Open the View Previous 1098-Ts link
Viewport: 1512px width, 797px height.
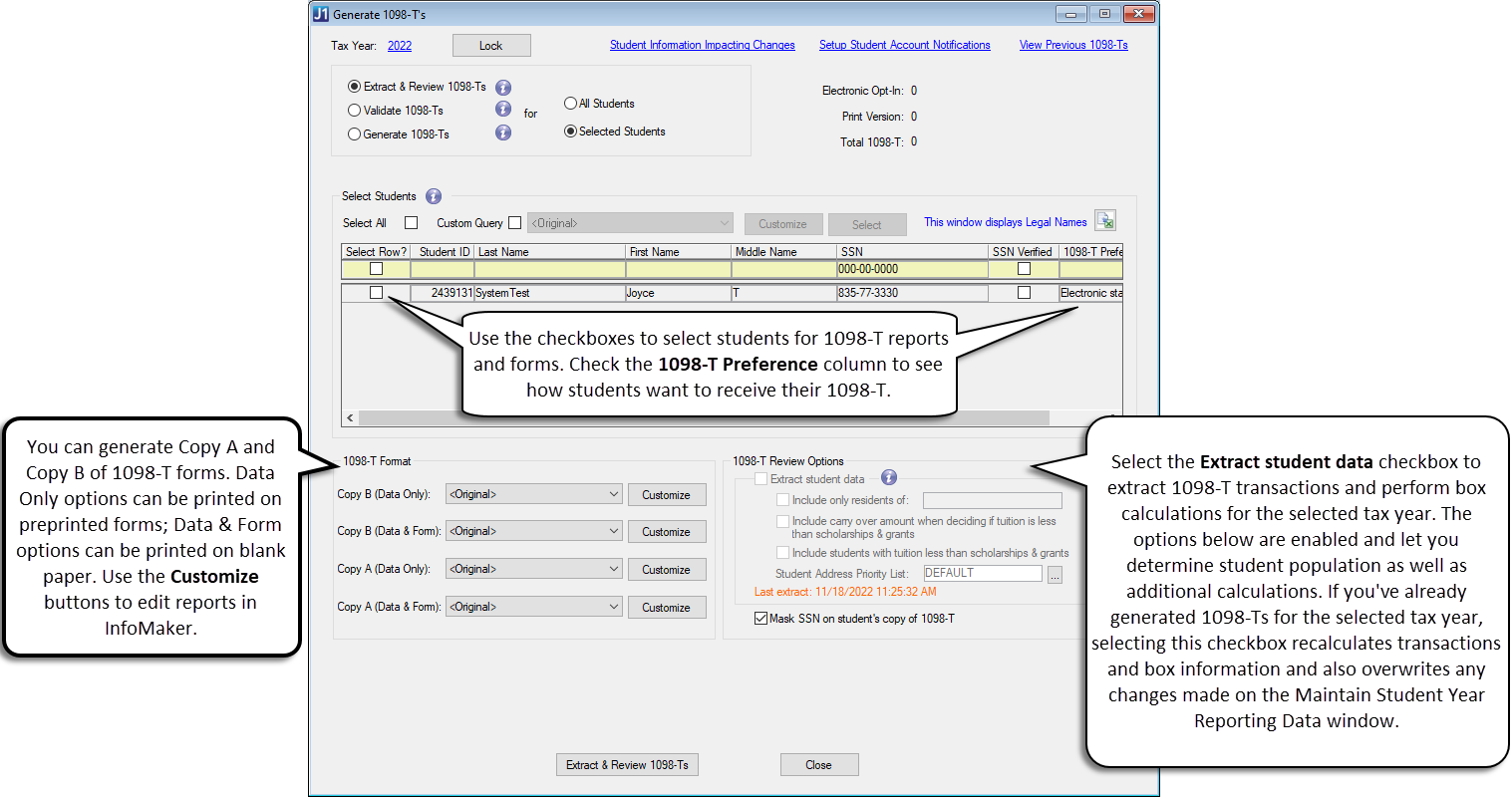[x=1072, y=45]
